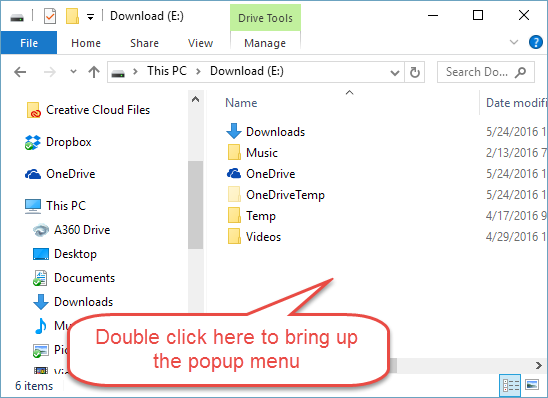Click the navigation pane scroll up arrow
This screenshot has height=398, width=548.
(196, 99)
